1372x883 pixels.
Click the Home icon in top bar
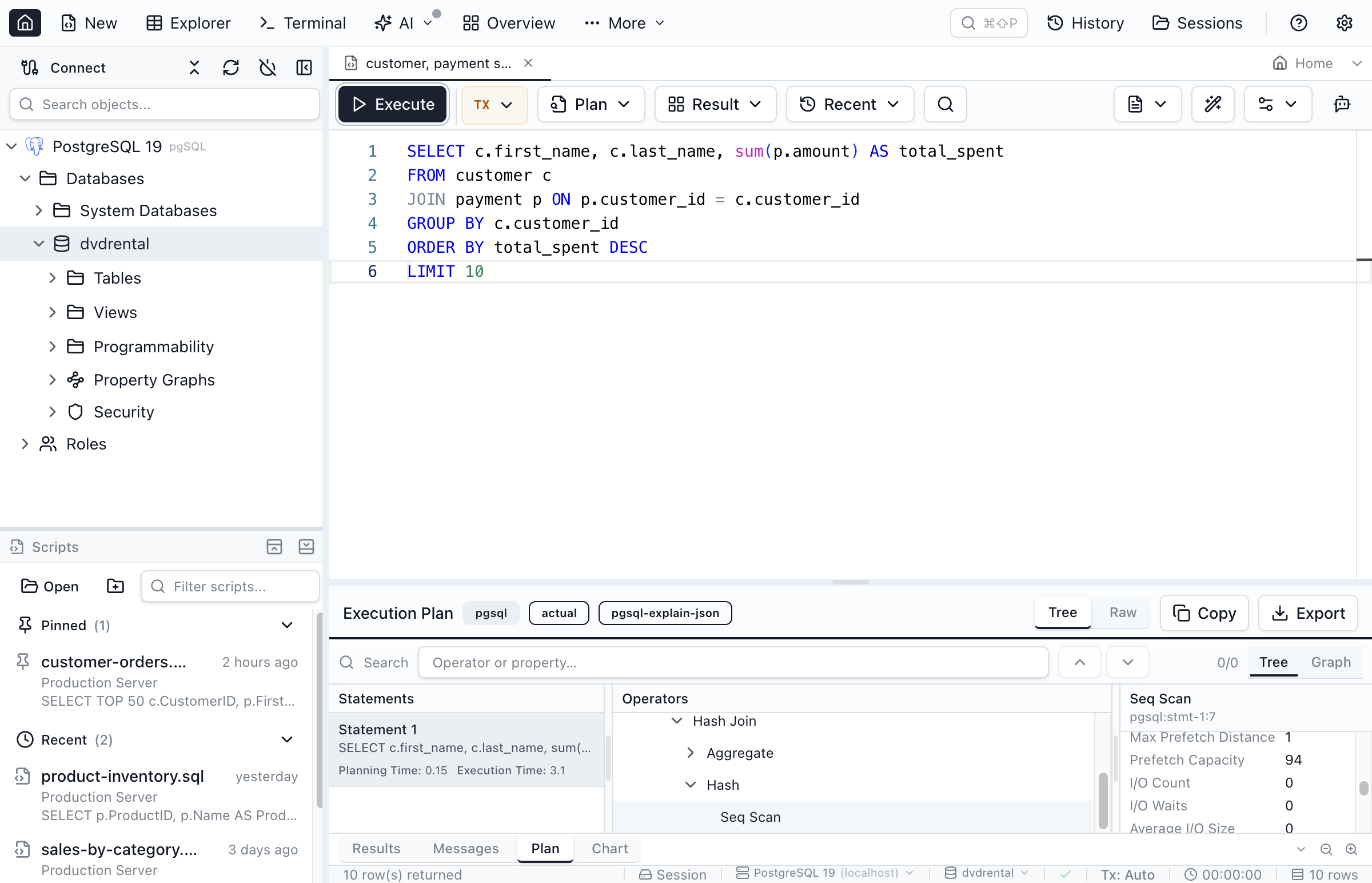coord(25,23)
